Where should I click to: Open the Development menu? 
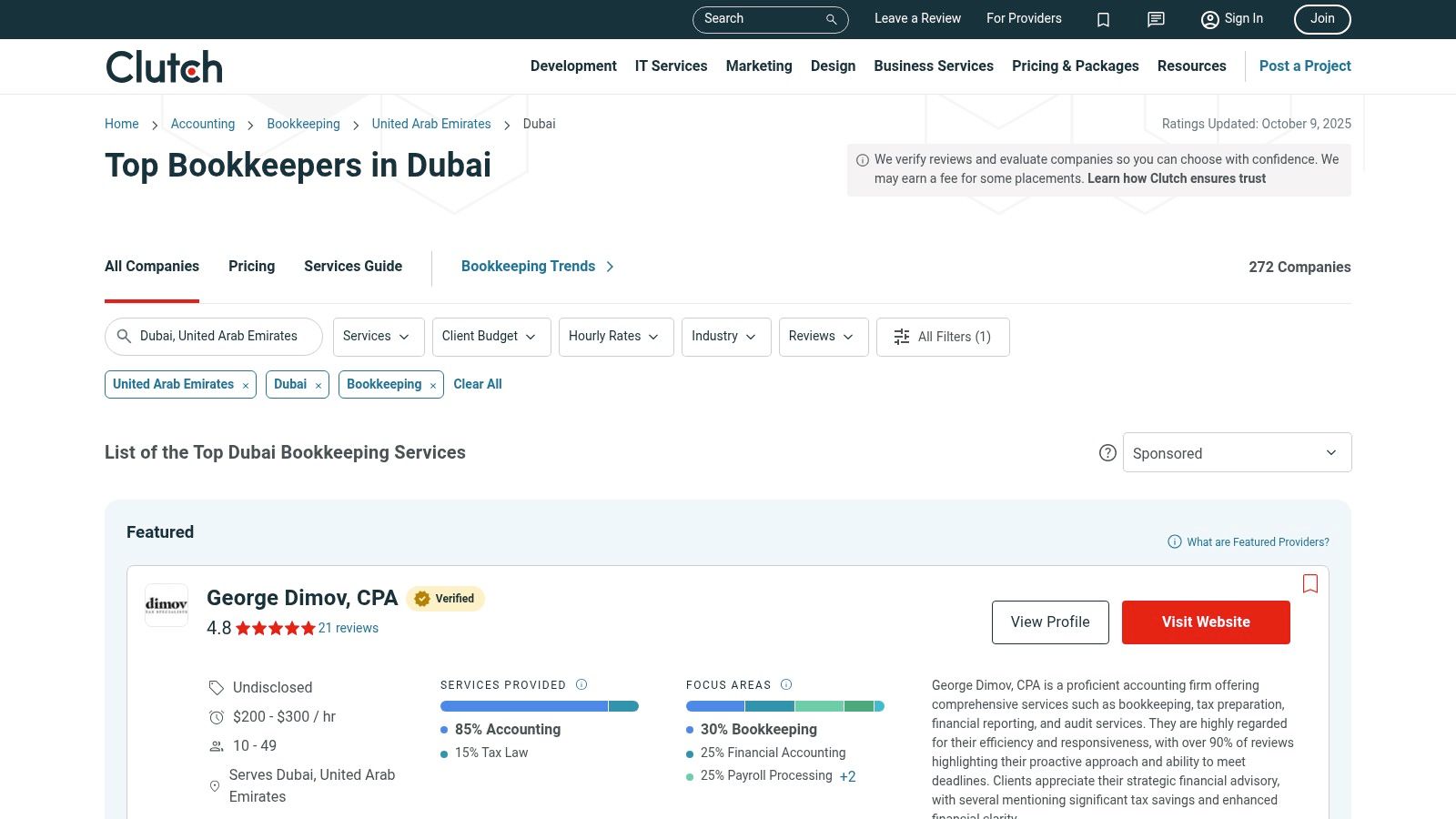573,66
